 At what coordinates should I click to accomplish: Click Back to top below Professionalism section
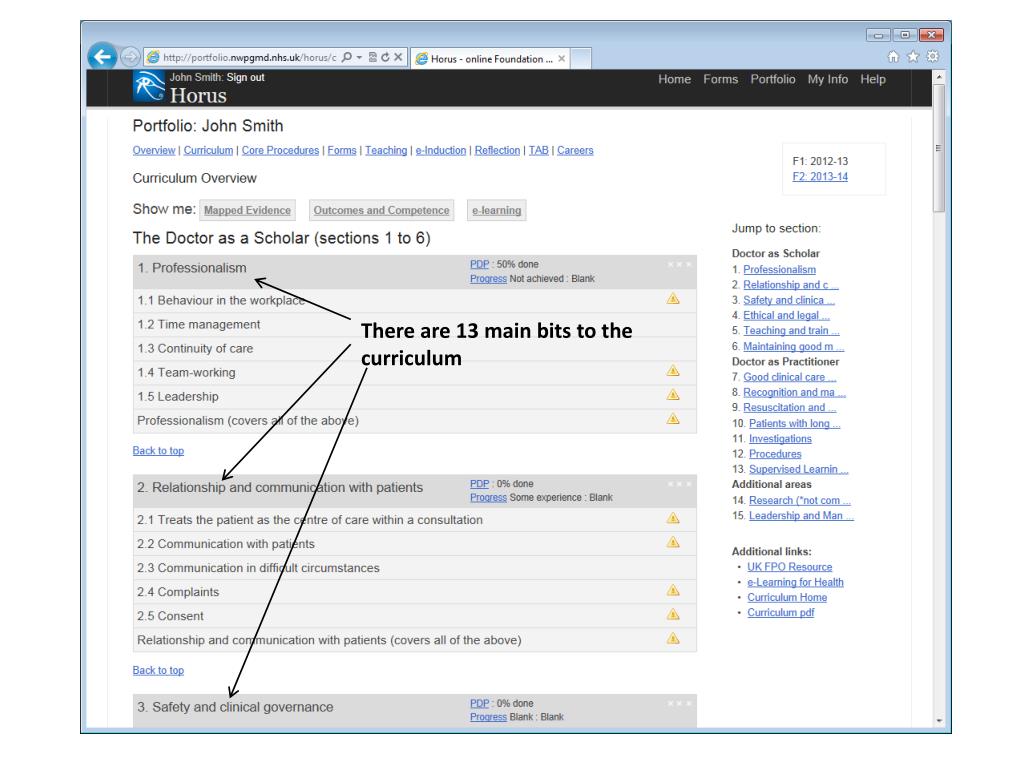click(x=158, y=451)
